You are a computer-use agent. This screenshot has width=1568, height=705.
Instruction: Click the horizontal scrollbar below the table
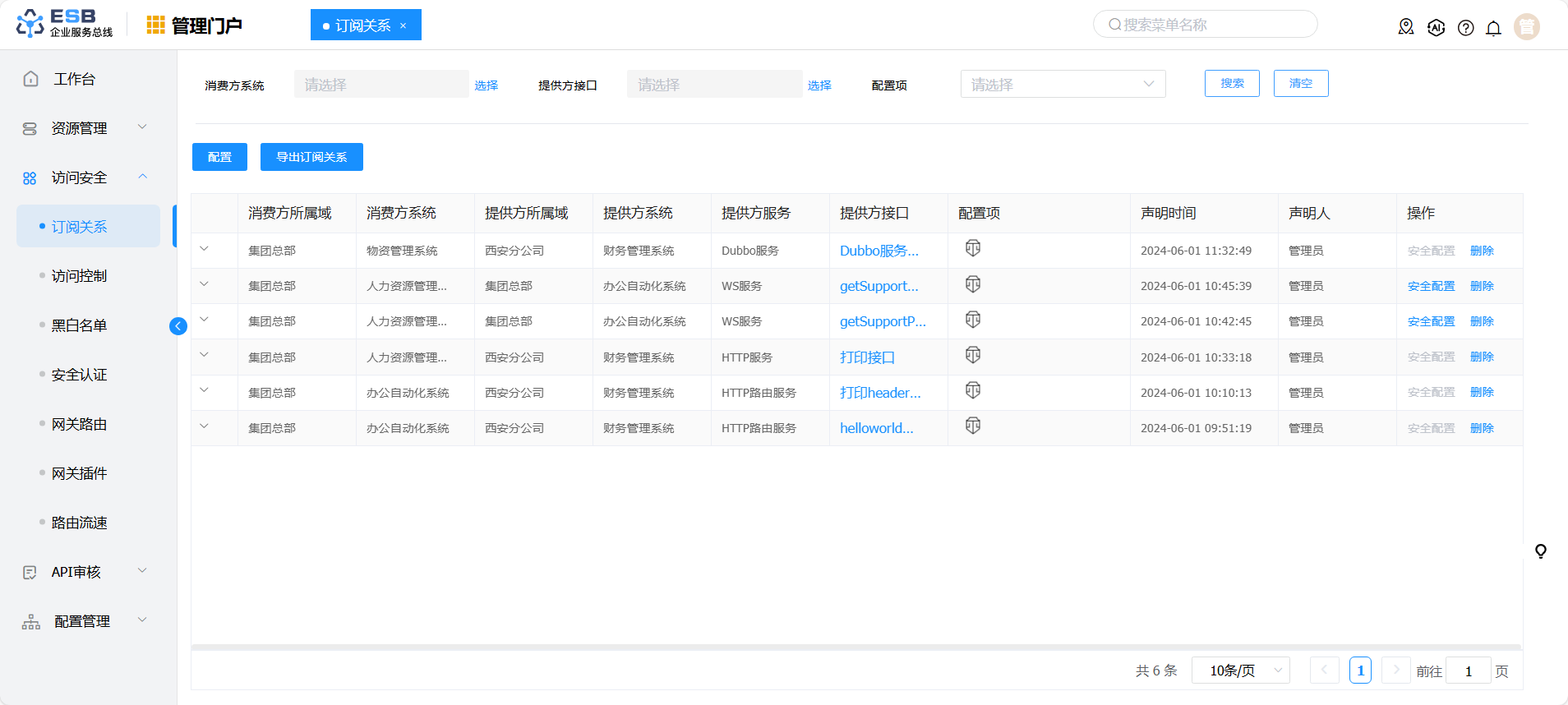point(855,647)
